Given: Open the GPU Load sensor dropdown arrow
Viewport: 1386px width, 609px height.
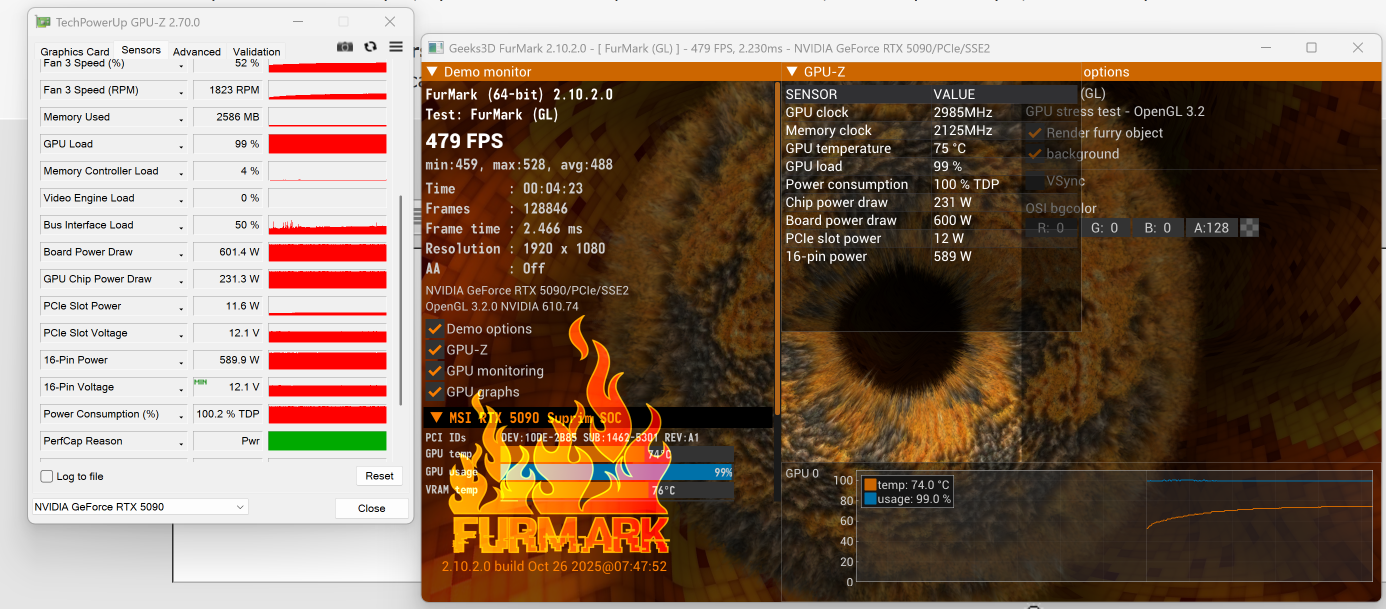Looking at the screenshot, I should (181, 145).
